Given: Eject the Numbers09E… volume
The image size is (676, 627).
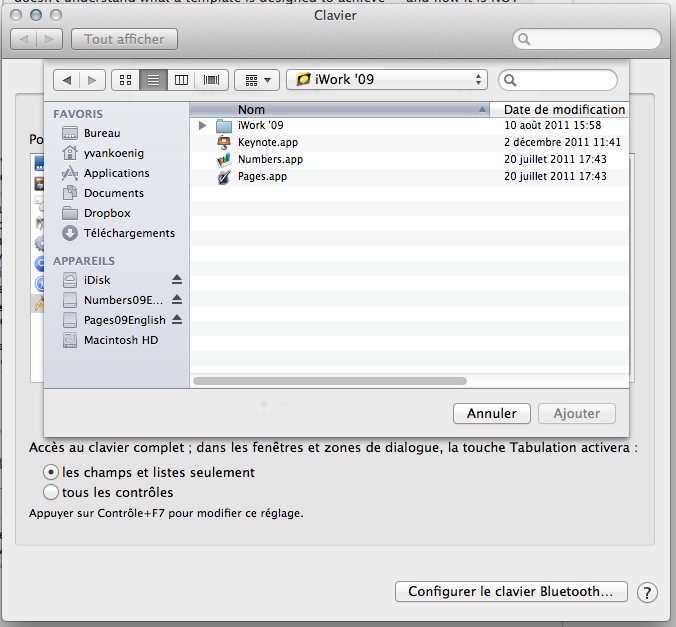Looking at the screenshot, I should [177, 299].
